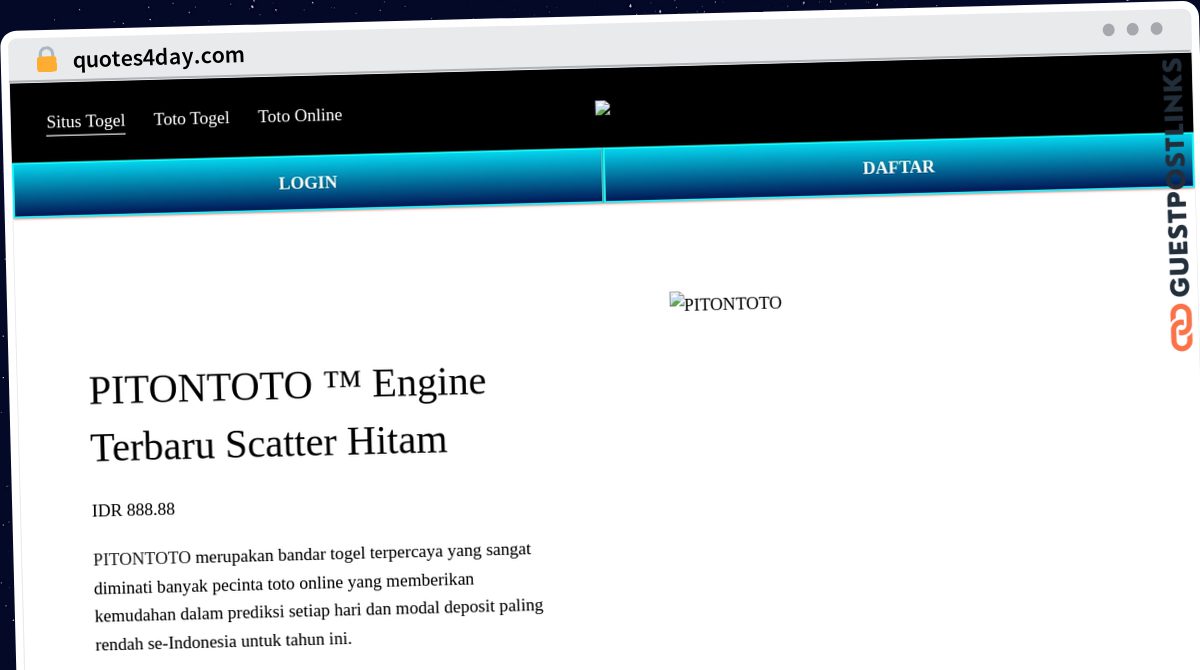Click the quotes4day.com address text
1200x670 pixels.
coord(158,57)
